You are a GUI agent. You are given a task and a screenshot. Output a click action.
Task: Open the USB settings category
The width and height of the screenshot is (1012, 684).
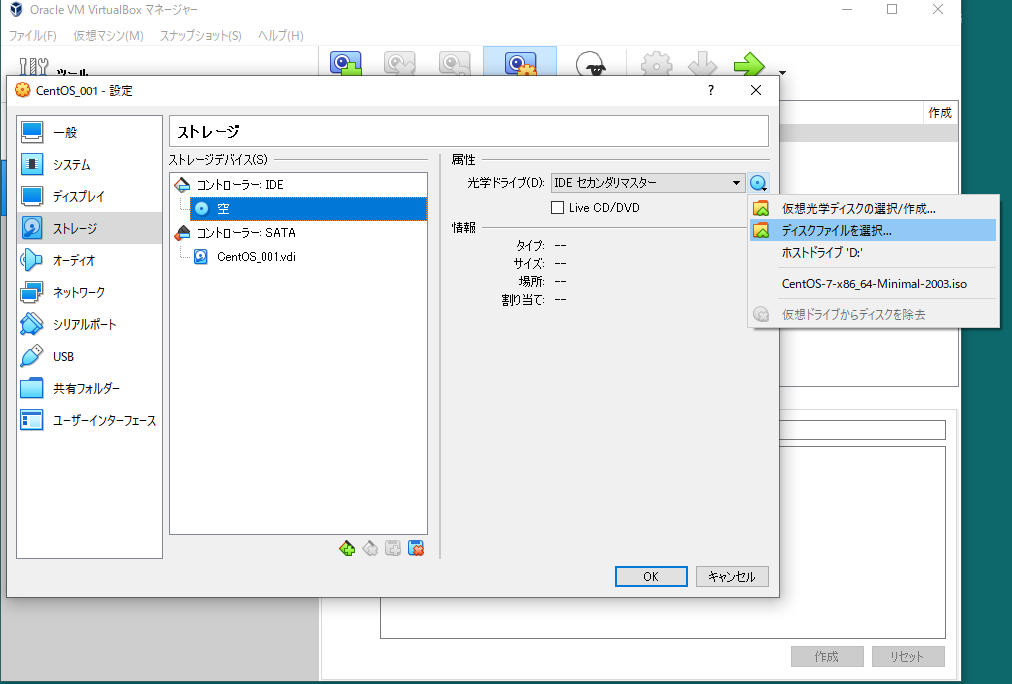pos(90,356)
